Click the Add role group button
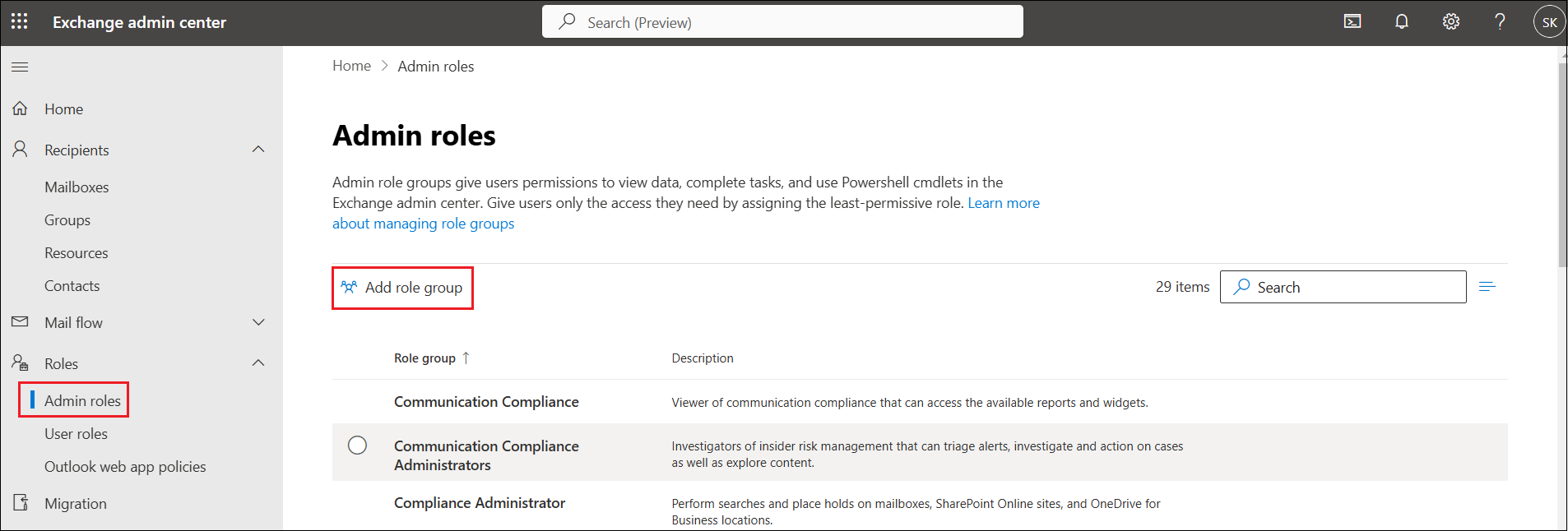This screenshot has width=1568, height=531. point(402,288)
